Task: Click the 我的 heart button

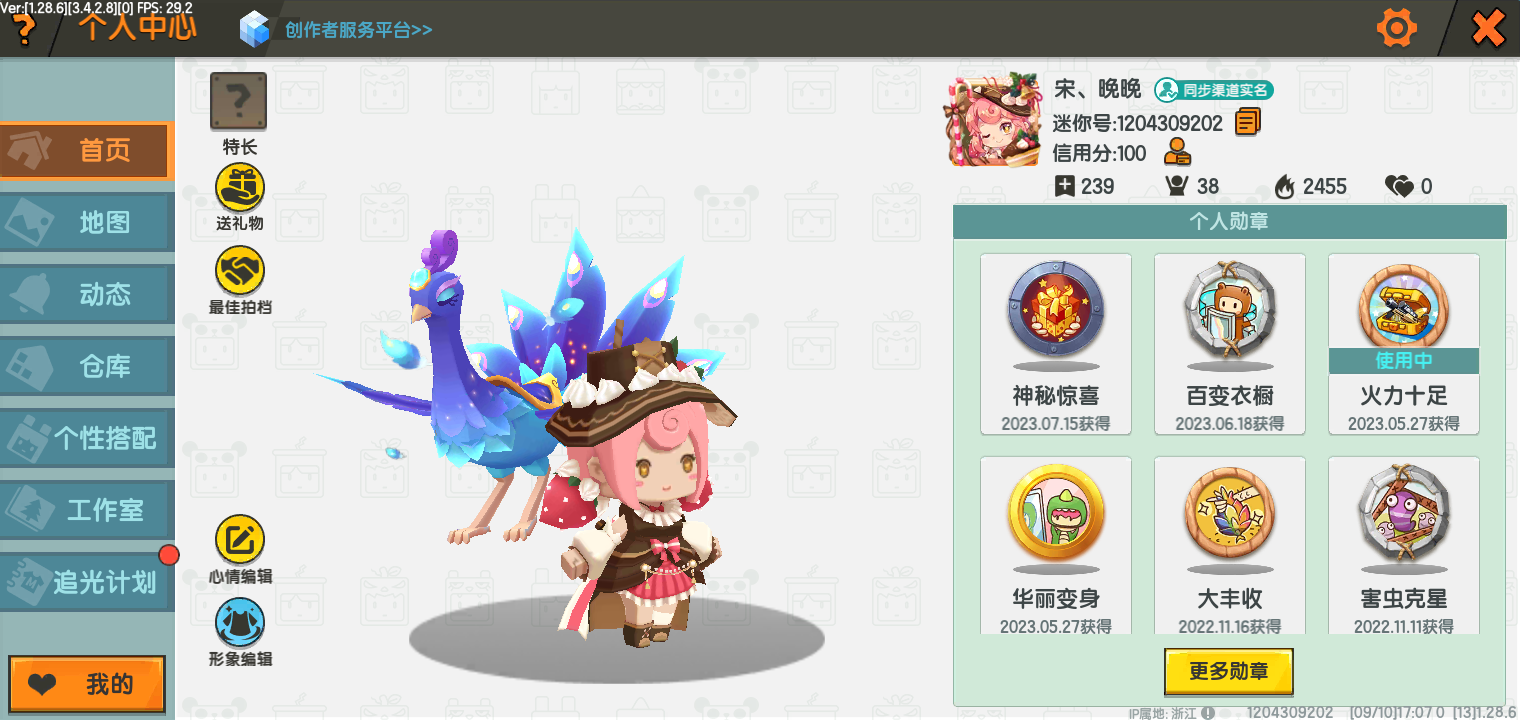Action: pyautogui.click(x=87, y=685)
